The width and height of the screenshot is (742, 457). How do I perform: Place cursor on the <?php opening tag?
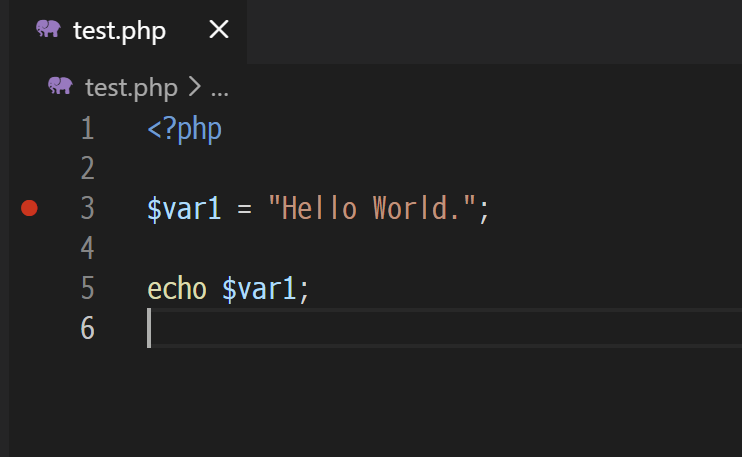pos(184,129)
